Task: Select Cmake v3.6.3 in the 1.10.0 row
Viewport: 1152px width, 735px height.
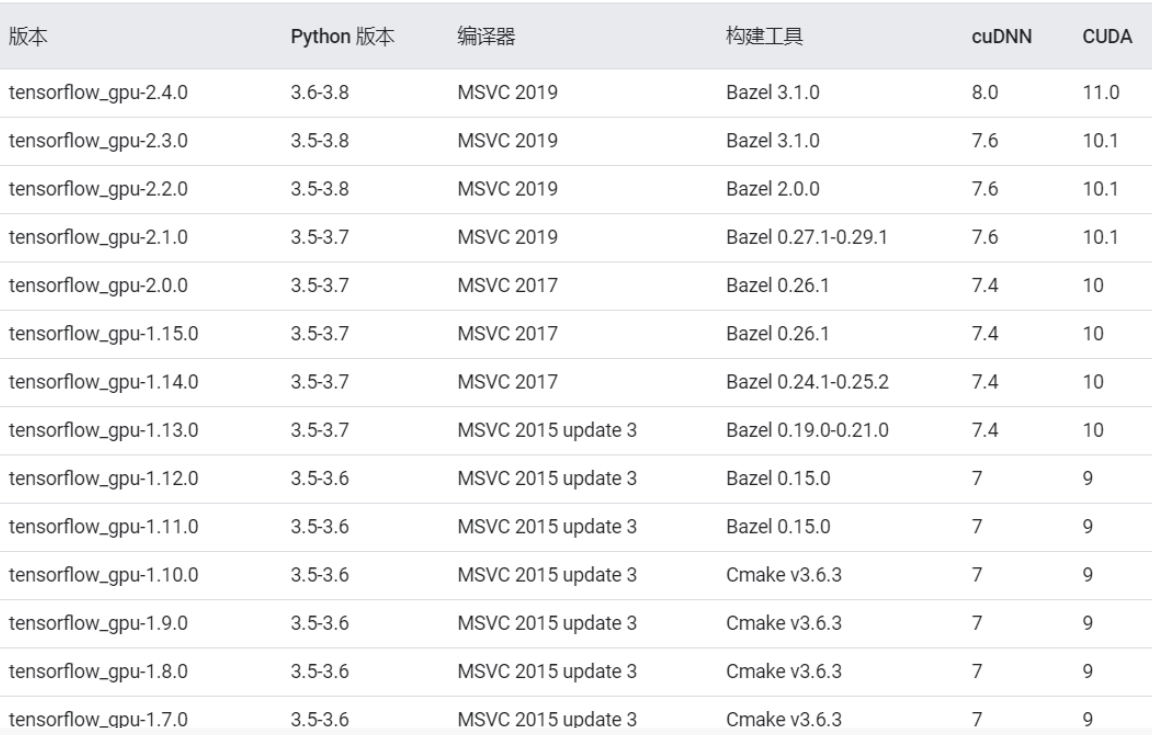Action: tap(784, 575)
